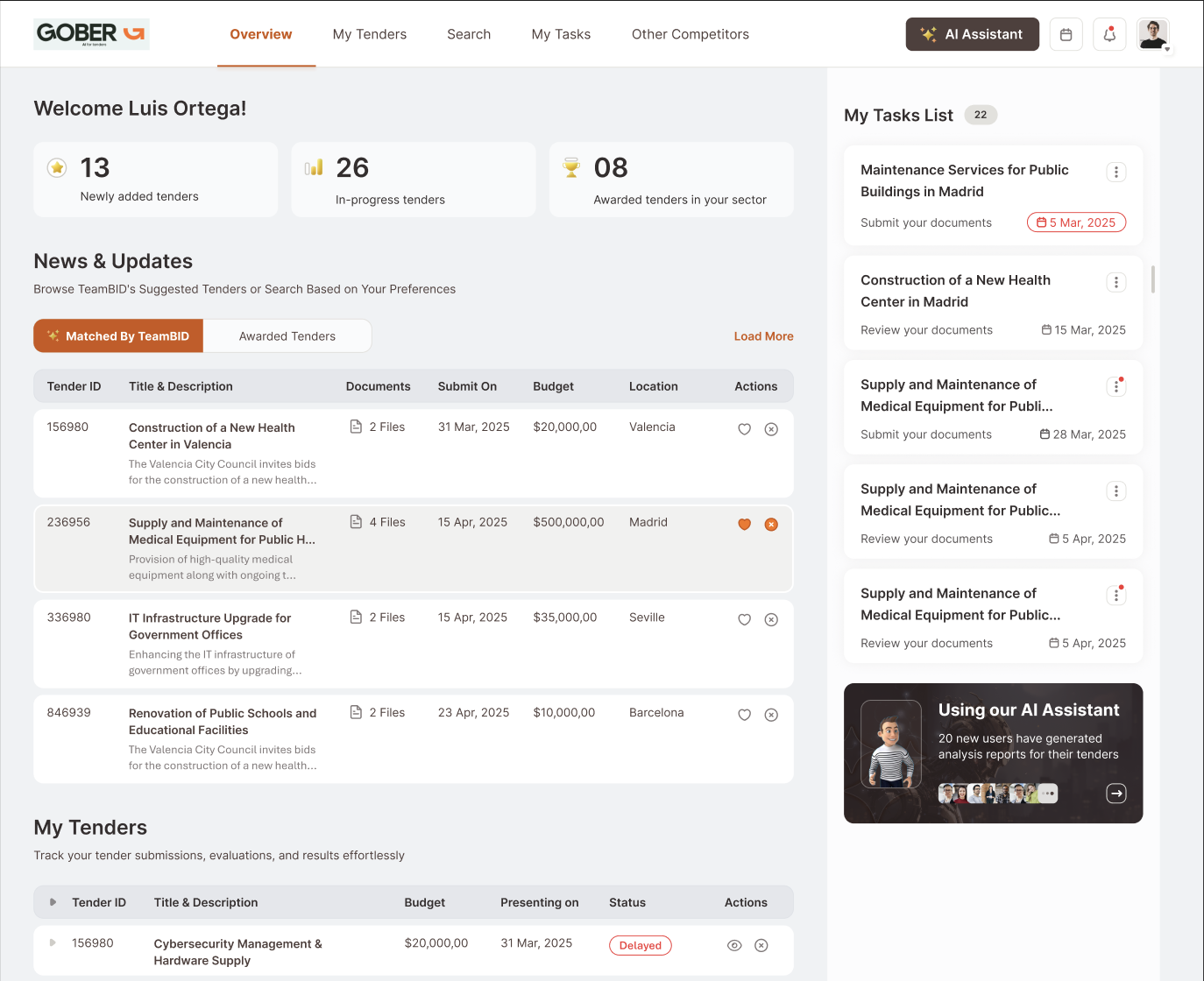Viewport: 1204px width, 981px height.
Task: Dismiss tender 156980 Valencia with x icon
Action: click(x=771, y=429)
